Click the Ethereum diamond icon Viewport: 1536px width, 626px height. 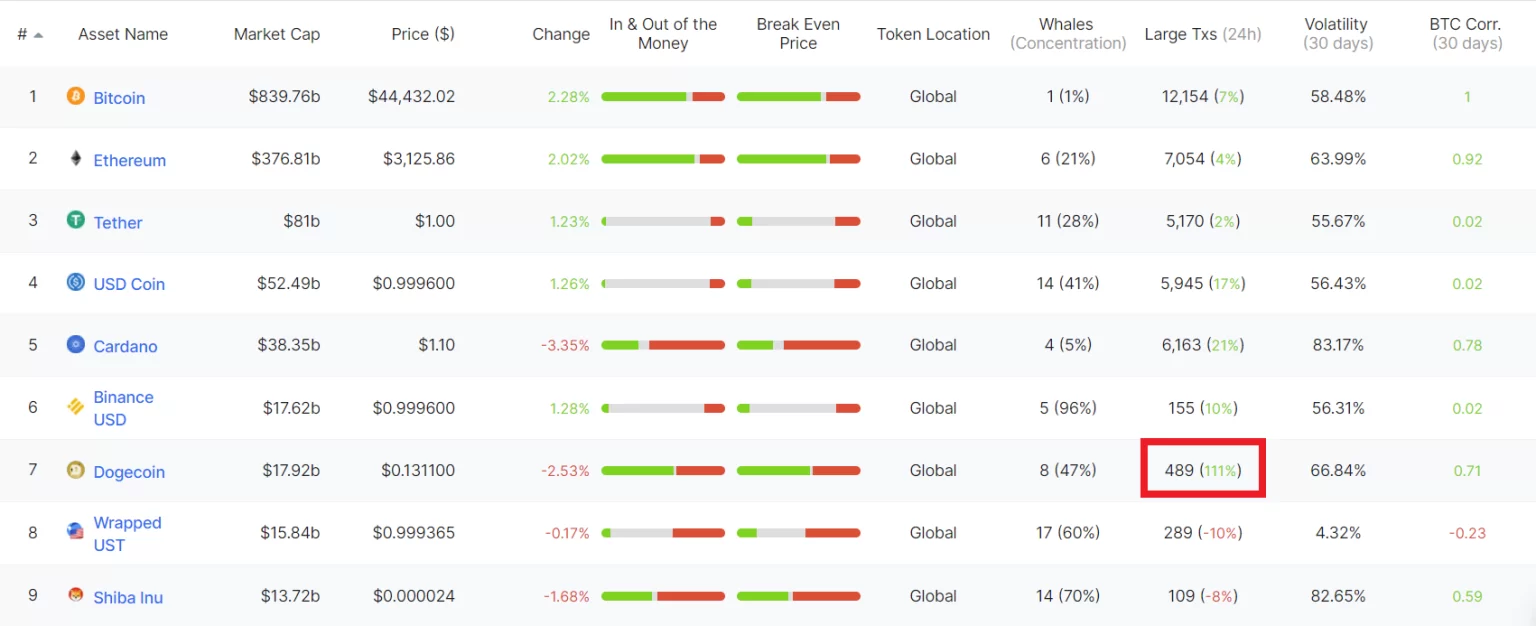pos(75,158)
